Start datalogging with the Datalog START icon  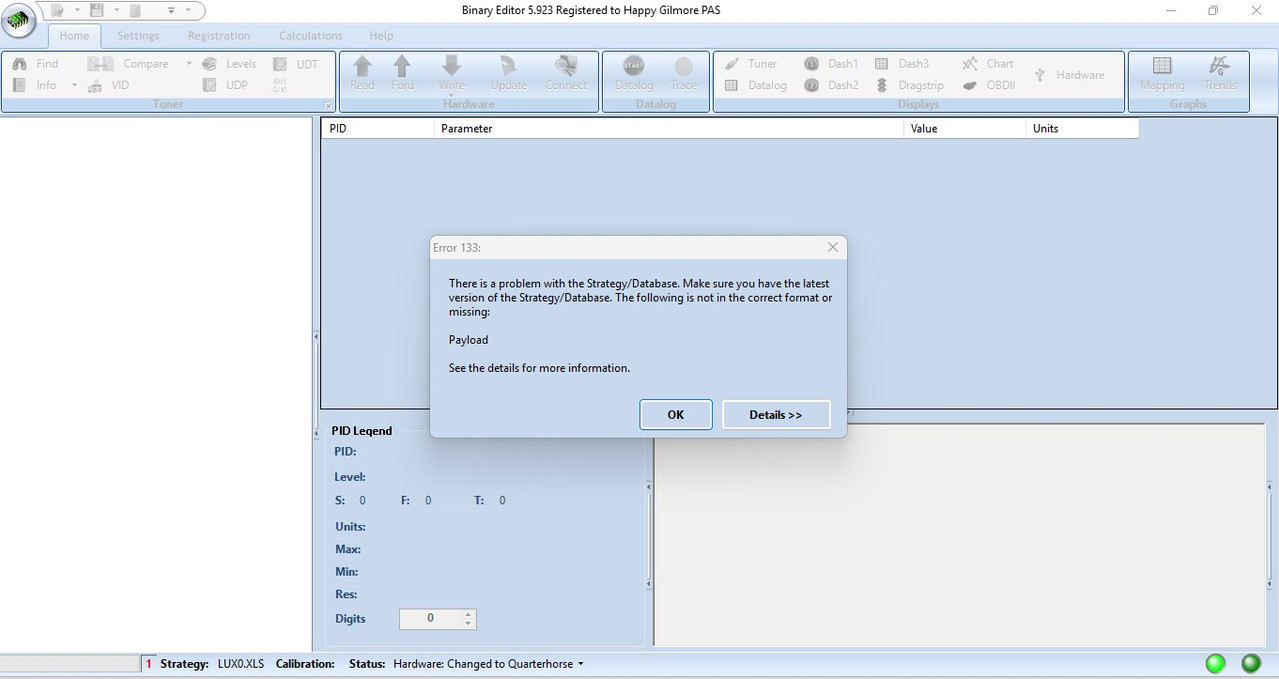[x=633, y=66]
